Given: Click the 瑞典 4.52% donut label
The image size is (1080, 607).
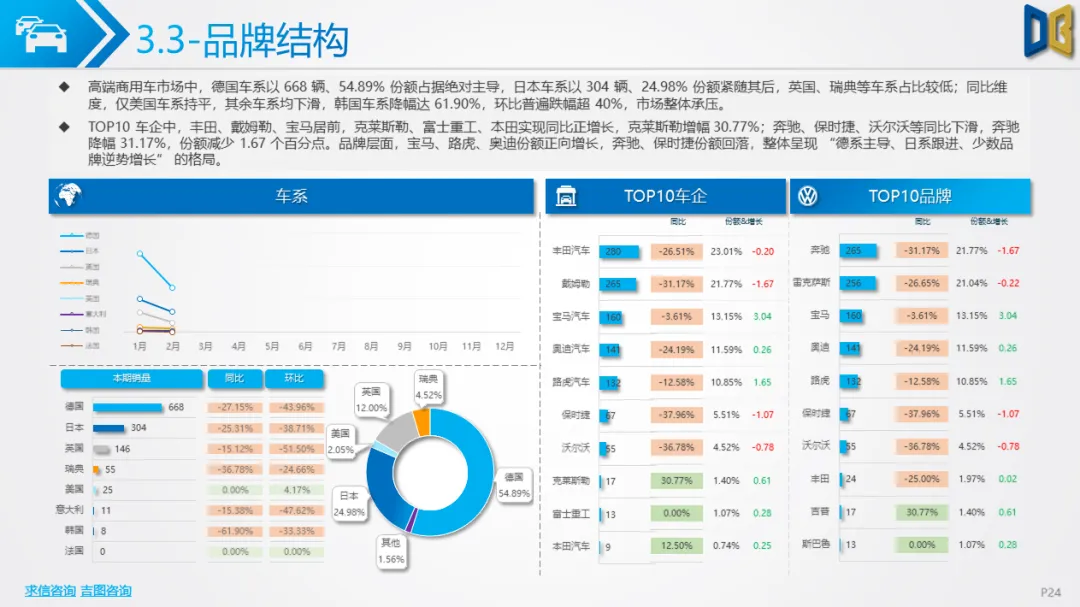Looking at the screenshot, I should point(428,387).
